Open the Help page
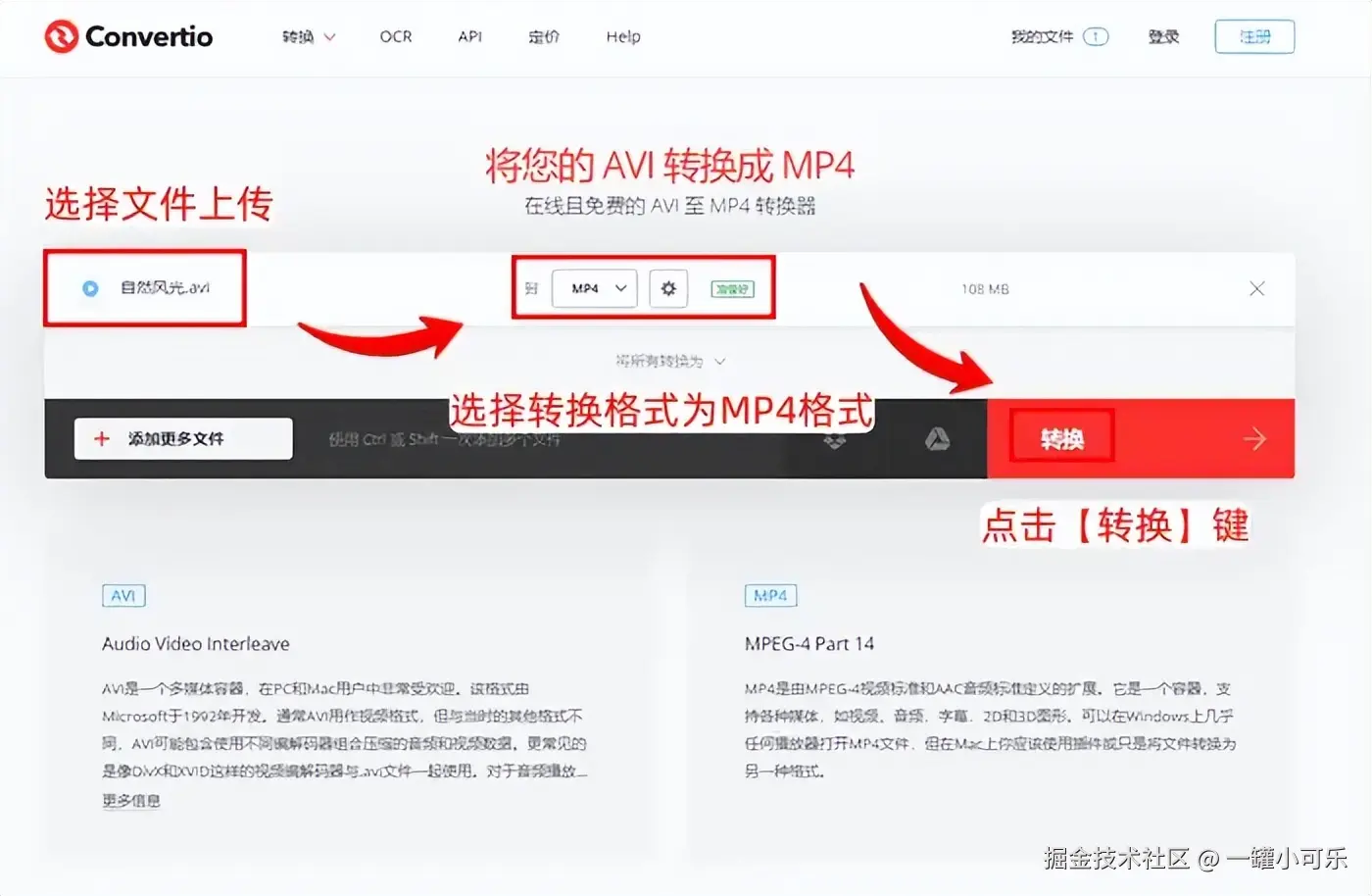The image size is (1372, 896). [x=623, y=36]
